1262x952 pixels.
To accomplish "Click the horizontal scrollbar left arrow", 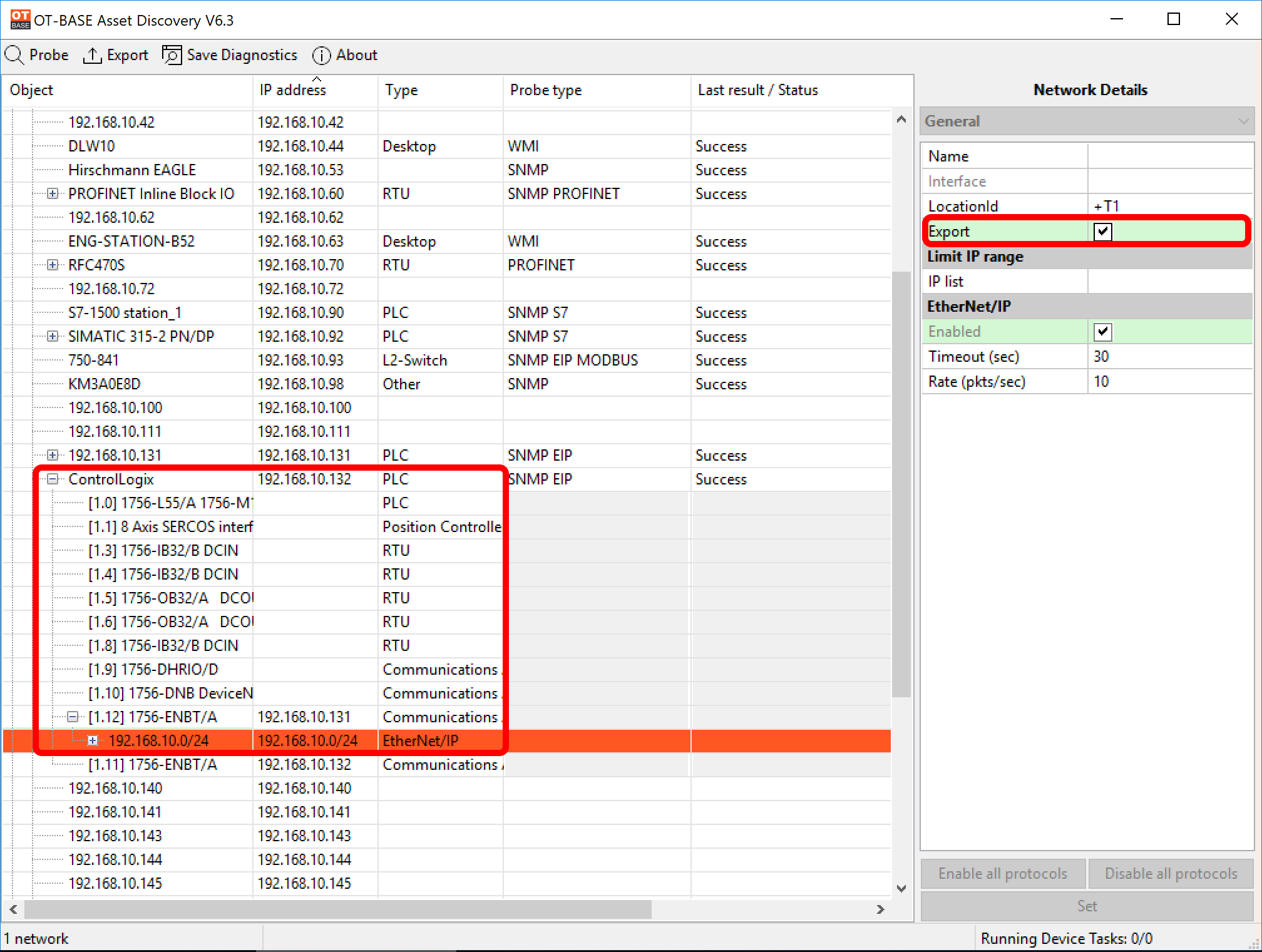I will click(14, 909).
